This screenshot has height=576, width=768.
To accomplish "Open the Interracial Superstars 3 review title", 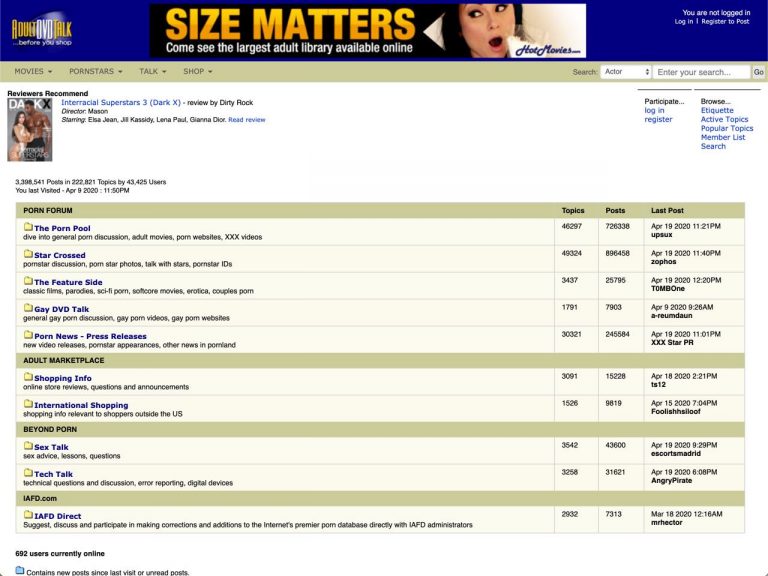I will pos(120,102).
